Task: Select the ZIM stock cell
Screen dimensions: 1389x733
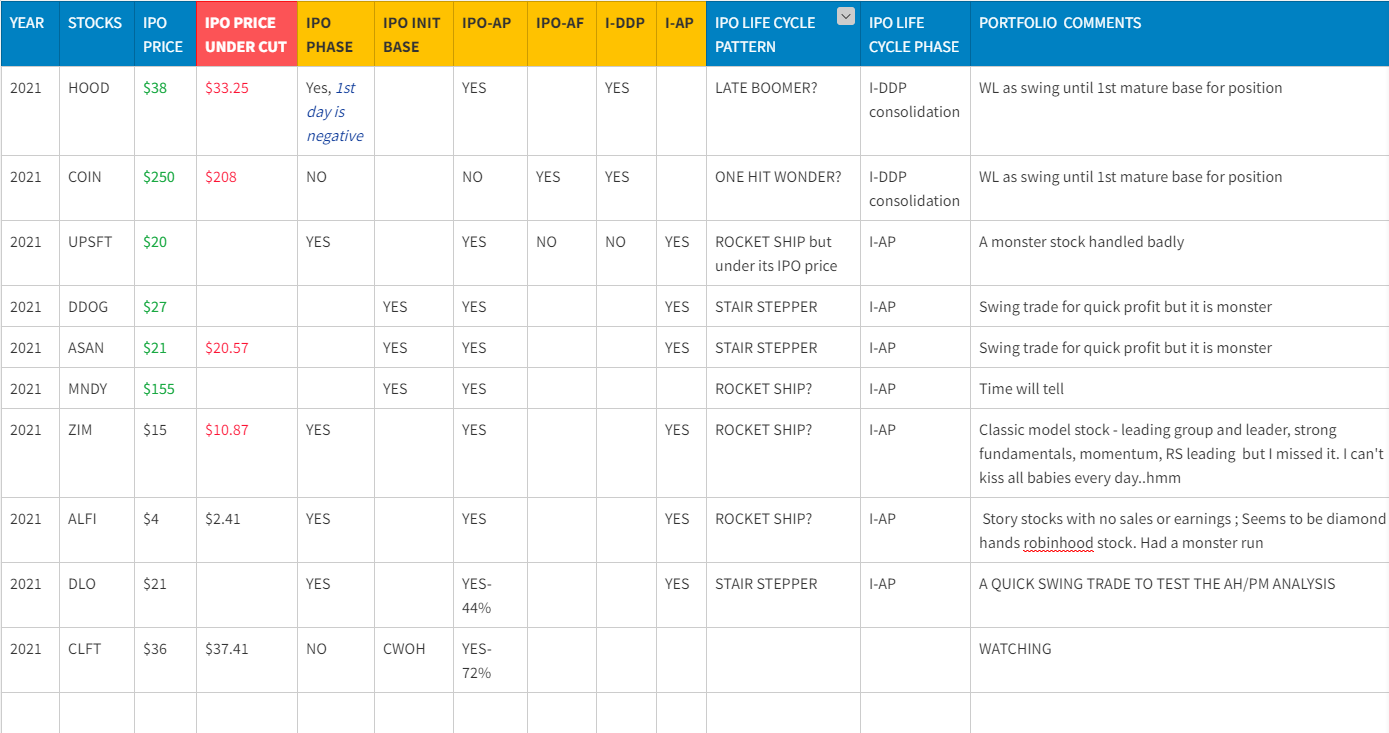Action: pyautogui.click(x=97, y=453)
